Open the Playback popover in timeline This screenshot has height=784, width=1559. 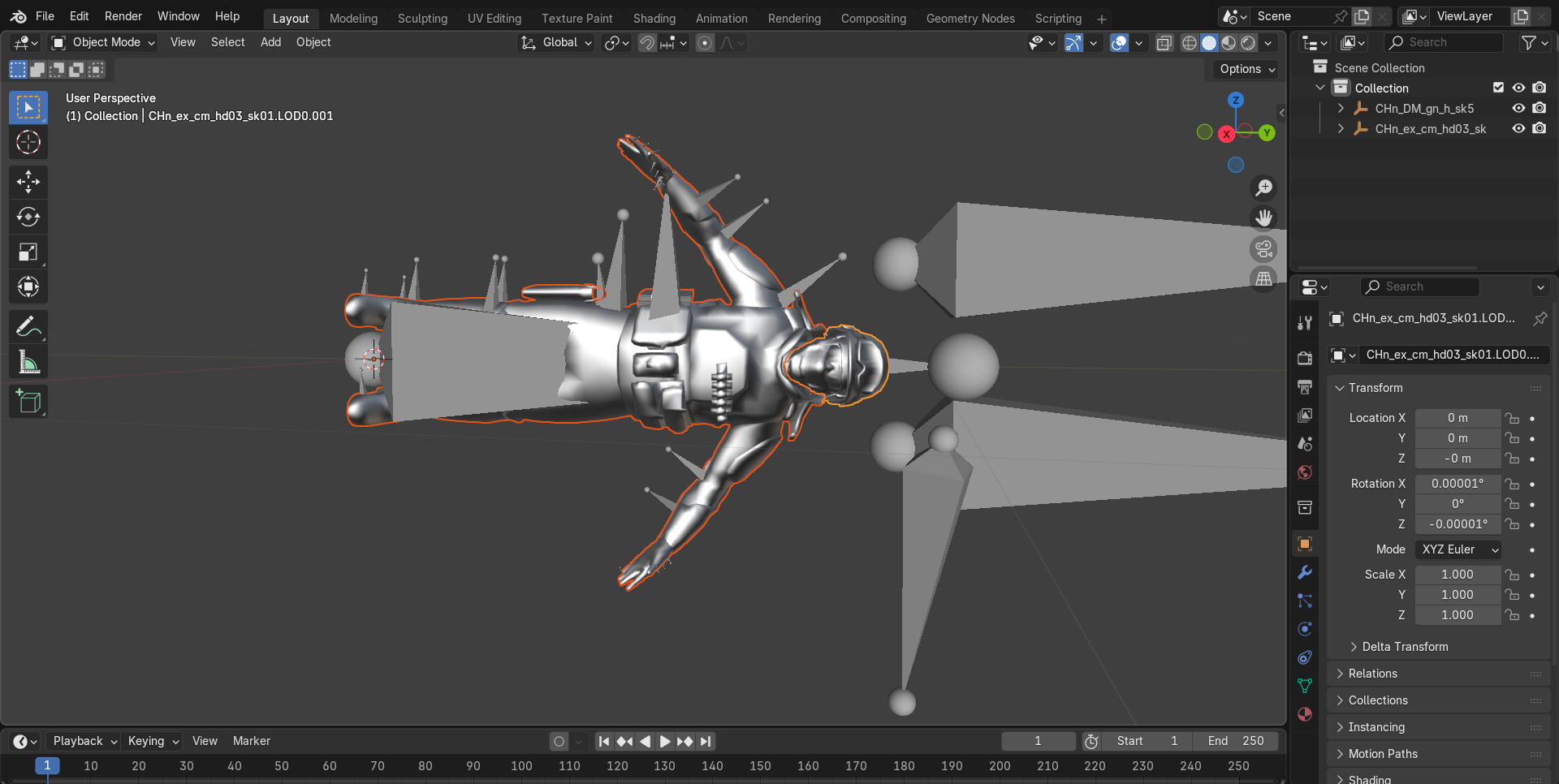pyautogui.click(x=84, y=741)
